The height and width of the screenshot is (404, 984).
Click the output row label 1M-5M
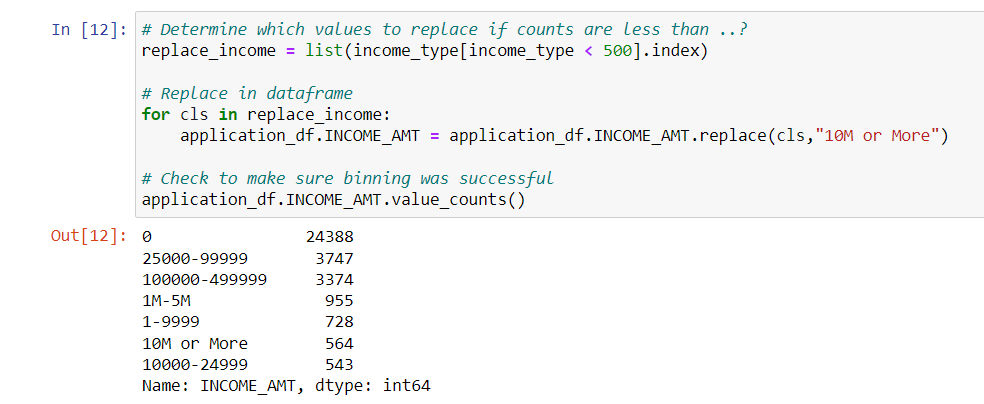click(x=166, y=300)
